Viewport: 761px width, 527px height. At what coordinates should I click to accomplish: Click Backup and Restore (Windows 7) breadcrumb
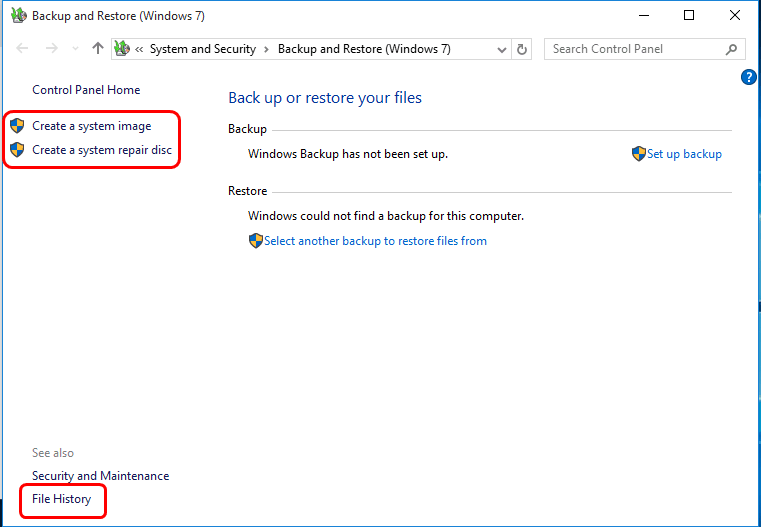click(364, 49)
